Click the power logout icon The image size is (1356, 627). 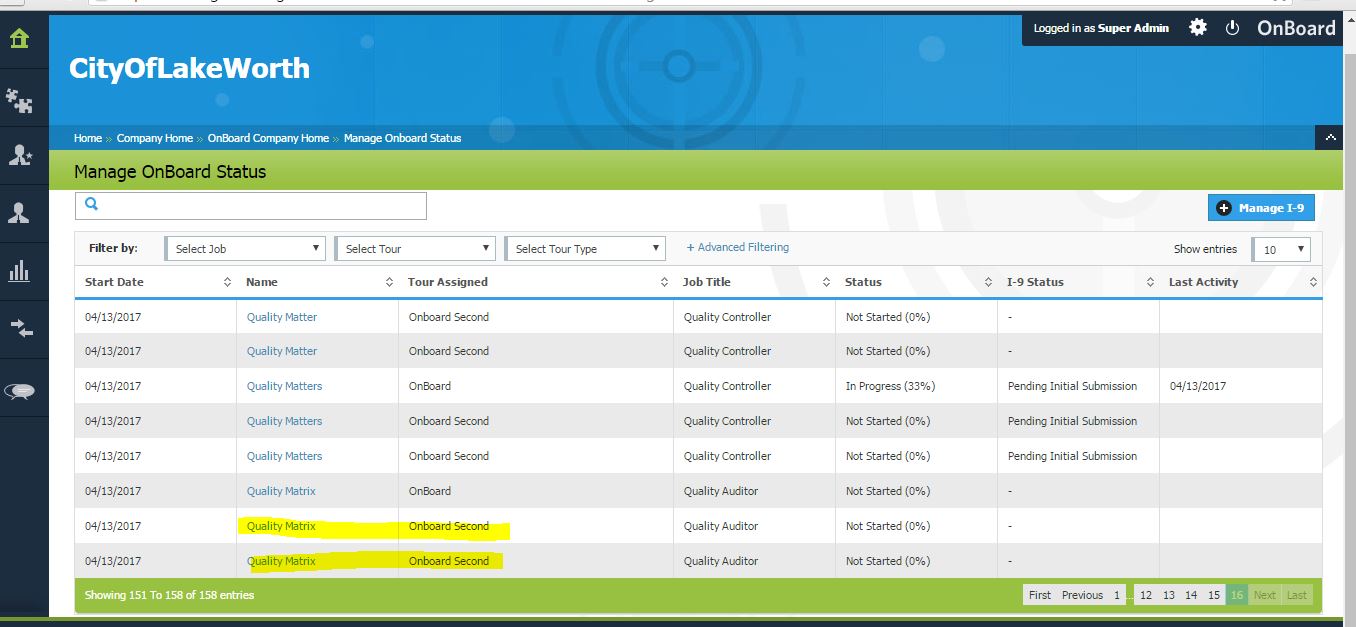[1232, 28]
